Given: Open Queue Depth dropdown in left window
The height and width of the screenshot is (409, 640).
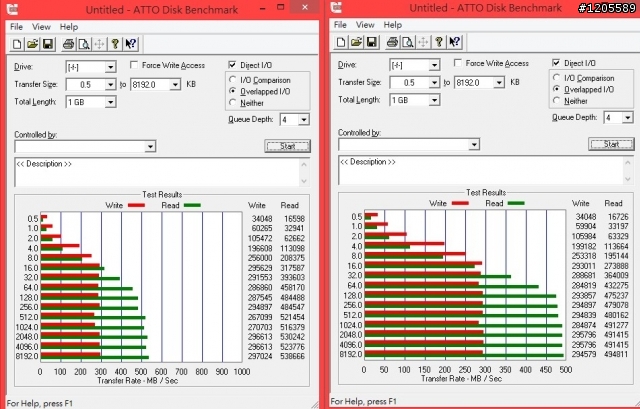Looking at the screenshot, I should point(304,120).
